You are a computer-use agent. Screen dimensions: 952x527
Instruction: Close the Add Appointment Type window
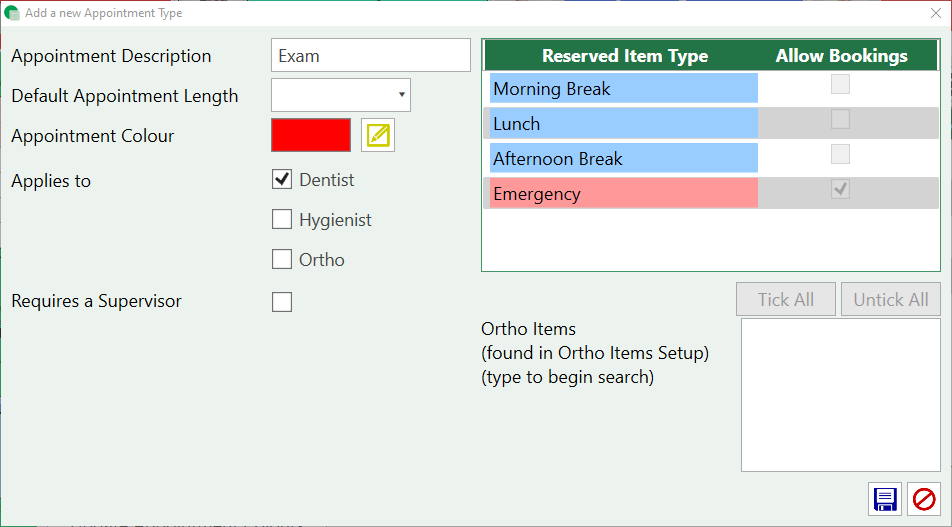point(936,13)
